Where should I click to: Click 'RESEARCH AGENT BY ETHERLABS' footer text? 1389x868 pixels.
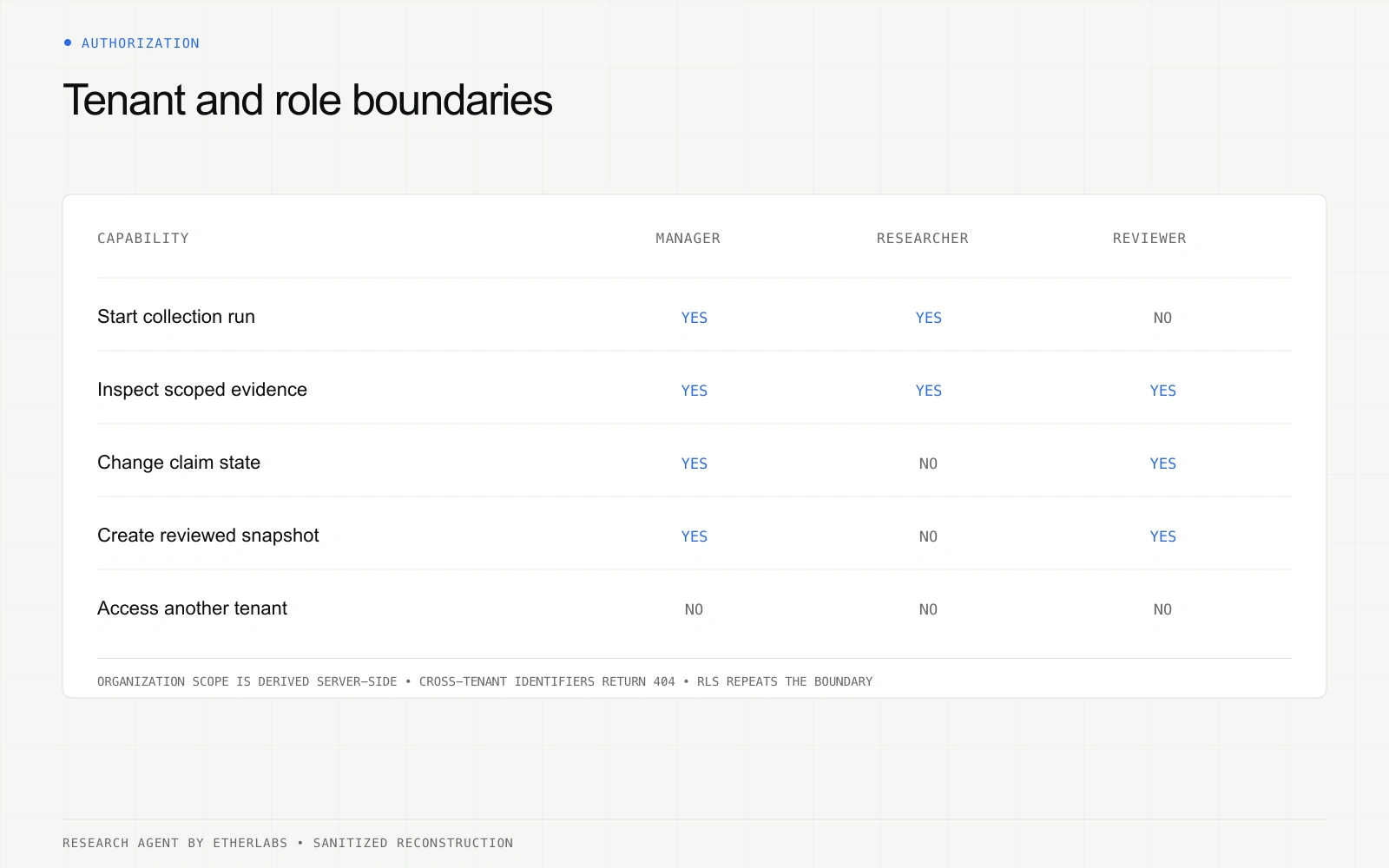point(174,843)
